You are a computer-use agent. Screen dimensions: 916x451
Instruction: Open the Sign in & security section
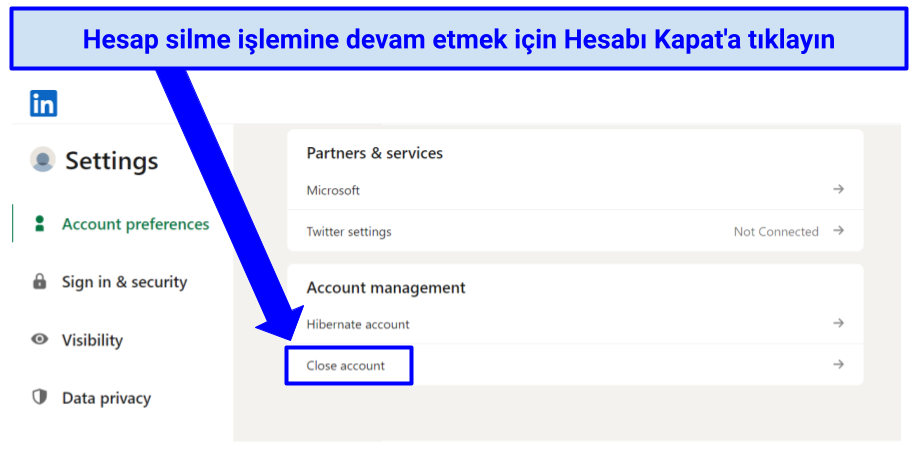pyautogui.click(x=124, y=282)
